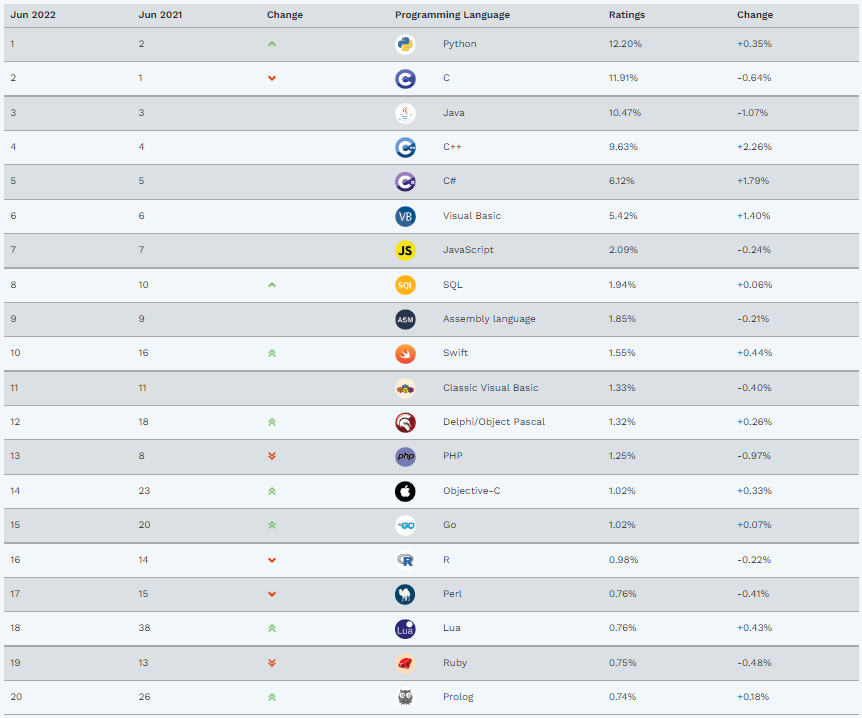Viewport: 862px width, 718px height.
Task: Click the Python logo icon
Action: (405, 44)
